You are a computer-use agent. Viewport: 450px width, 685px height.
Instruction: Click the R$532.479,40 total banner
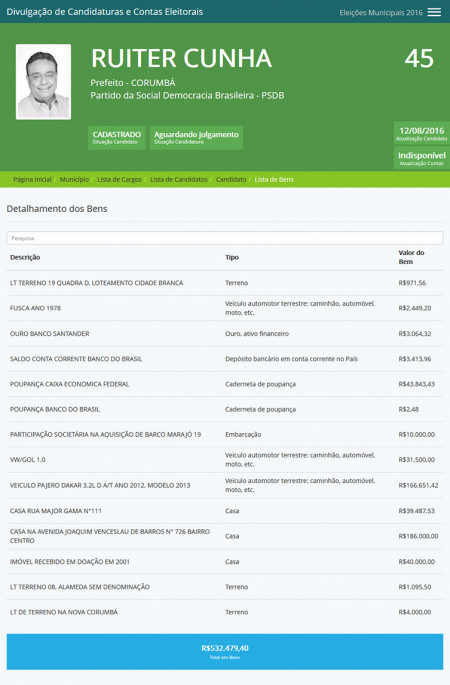click(x=225, y=651)
